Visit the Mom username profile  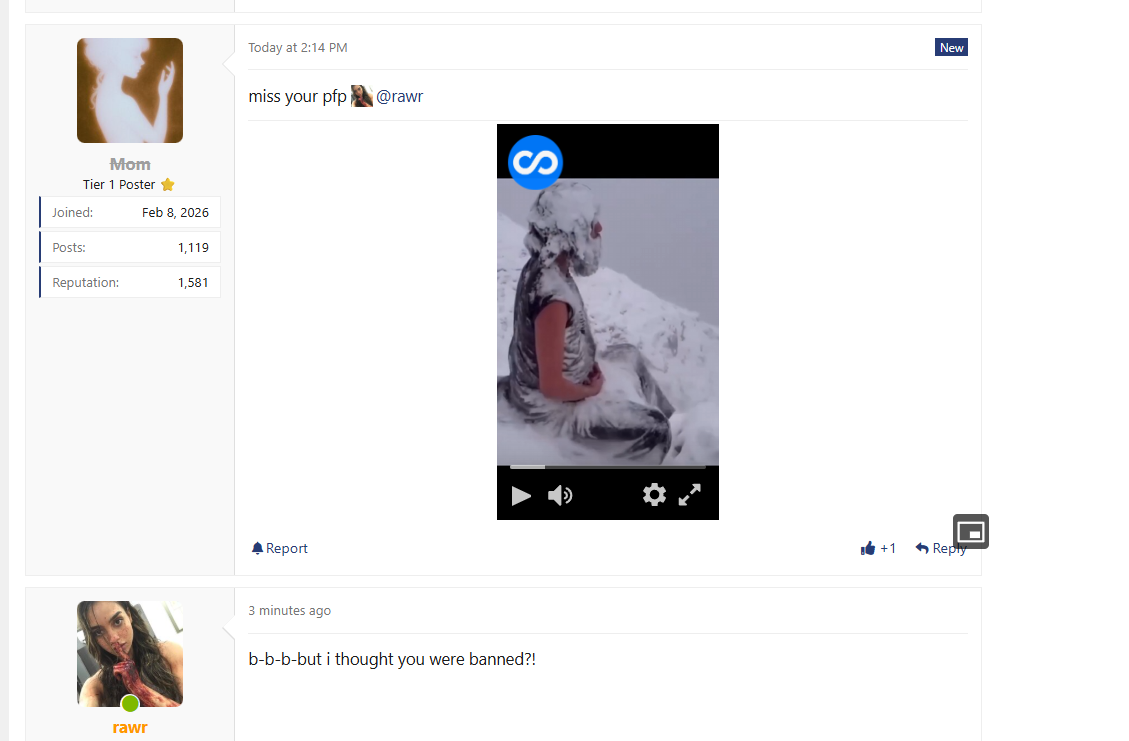130,164
